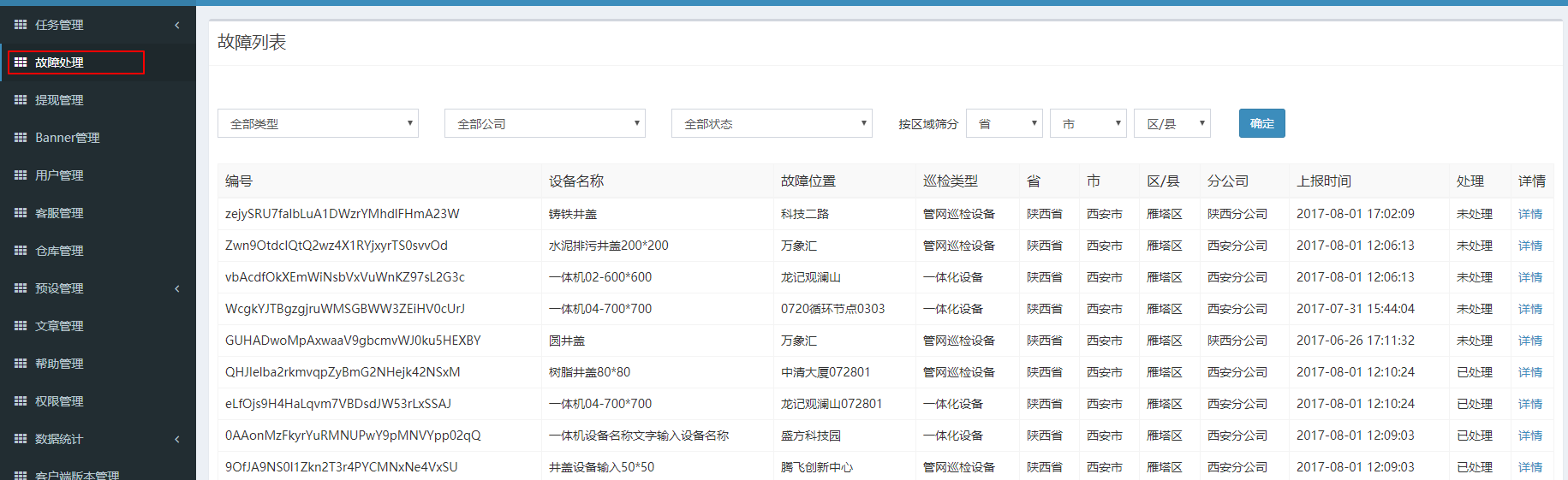Open Banner管理 in the sidebar

pyautogui.click(x=68, y=138)
